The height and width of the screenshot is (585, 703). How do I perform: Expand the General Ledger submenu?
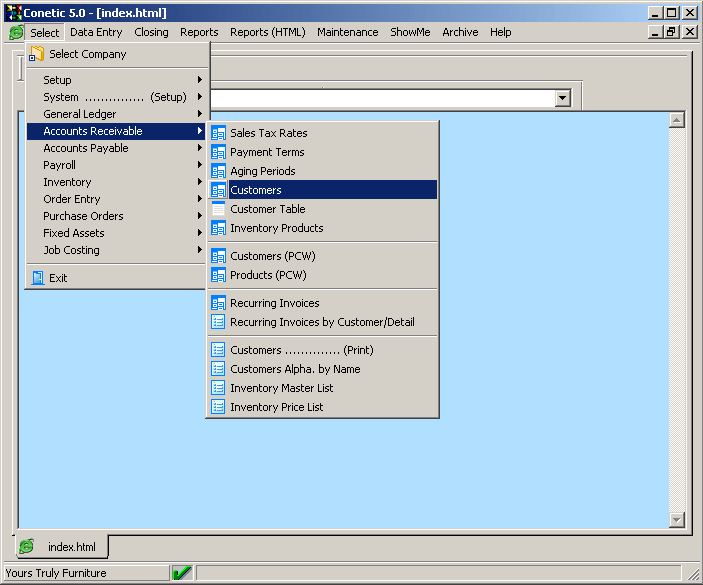tap(79, 114)
